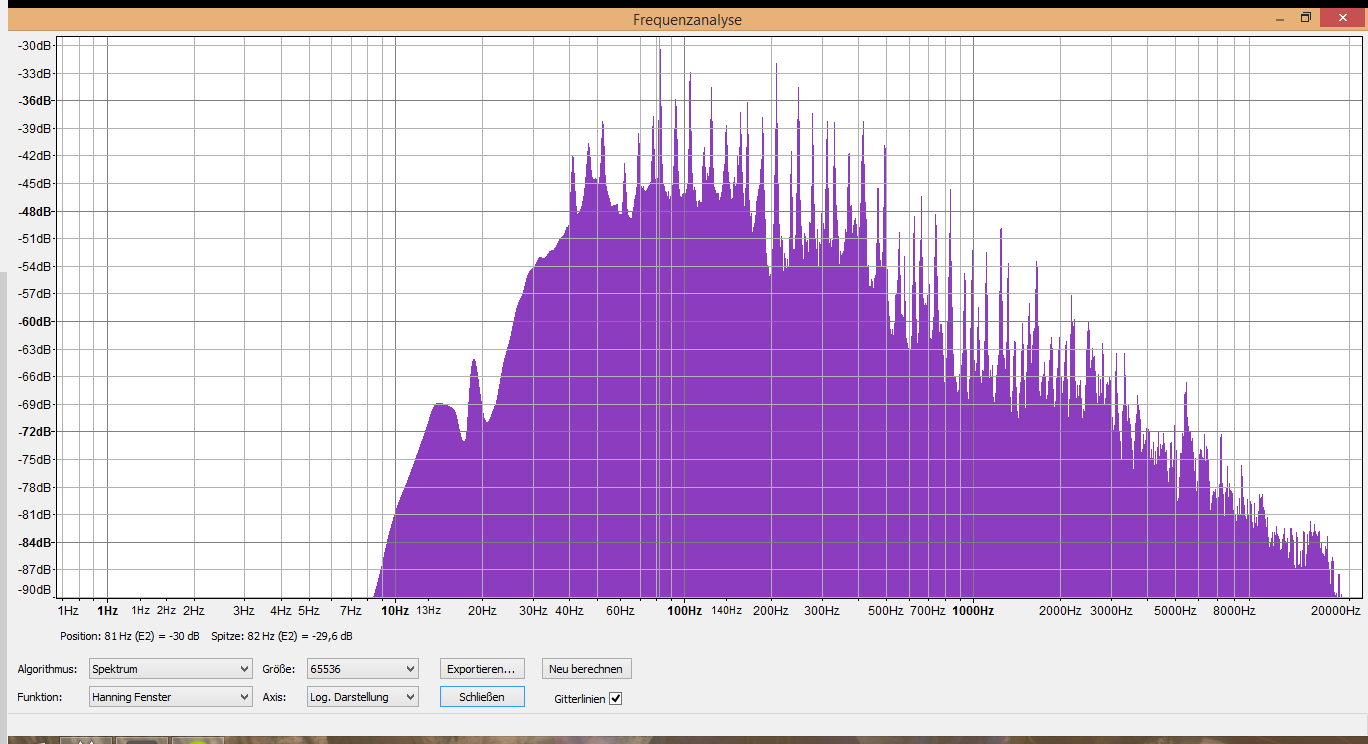
Task: Click the 140Hz frequency axis label
Action: click(727, 610)
